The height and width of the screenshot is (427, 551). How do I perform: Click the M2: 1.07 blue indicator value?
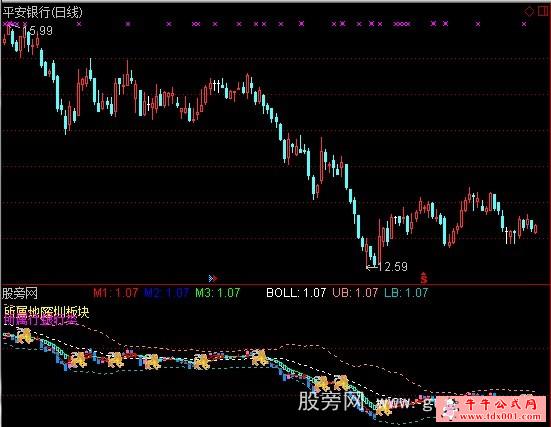click(167, 293)
